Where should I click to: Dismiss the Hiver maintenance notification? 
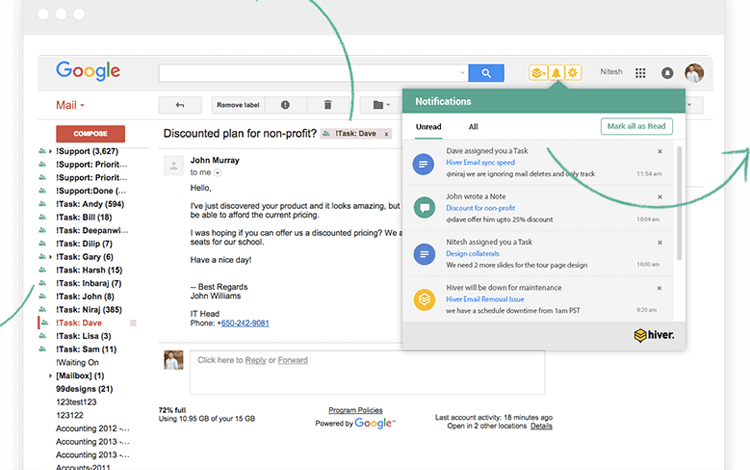point(659,288)
